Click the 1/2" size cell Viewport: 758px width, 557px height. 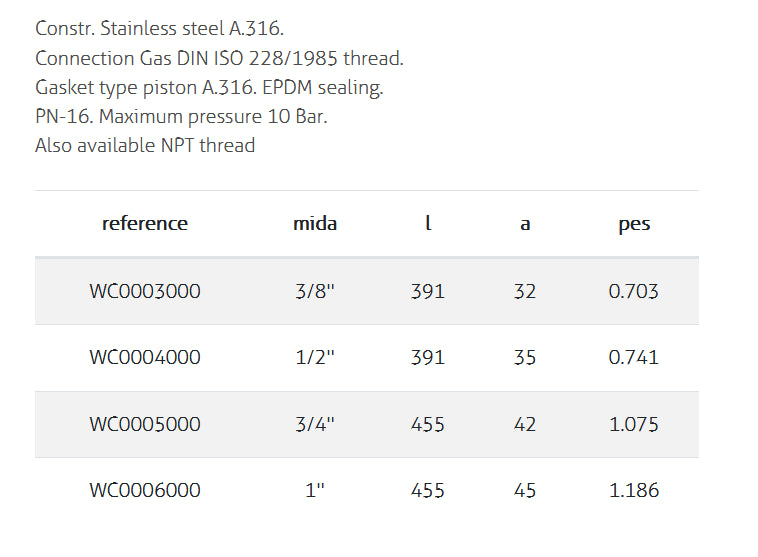(x=315, y=358)
